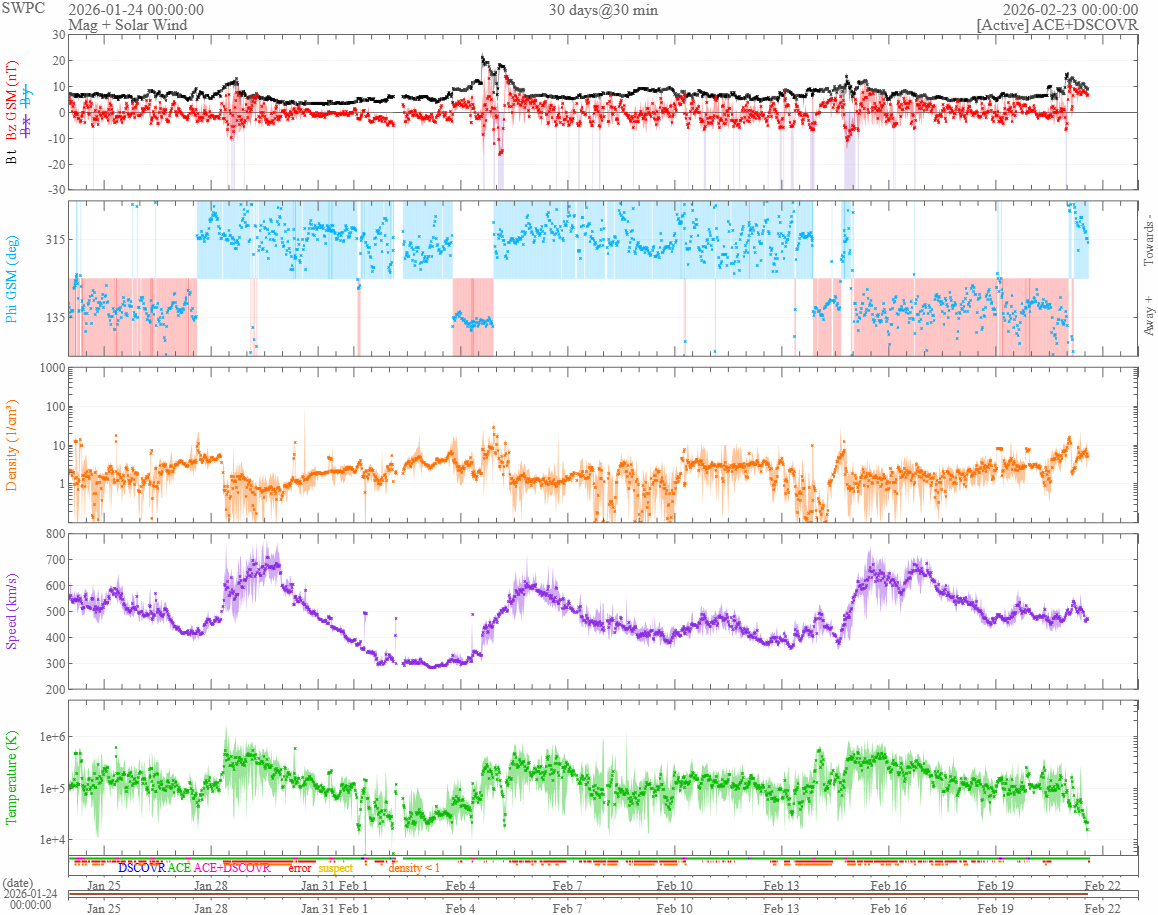Click the Feb 4 label under the brown slider
Screen dimensions: 1158x915
pos(460,908)
